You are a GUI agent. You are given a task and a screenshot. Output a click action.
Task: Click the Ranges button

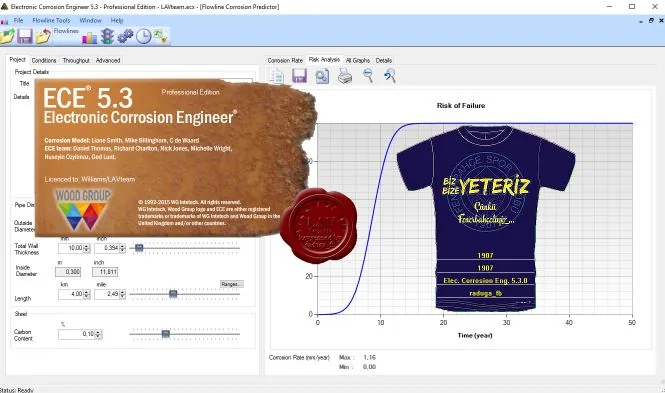tap(232, 284)
